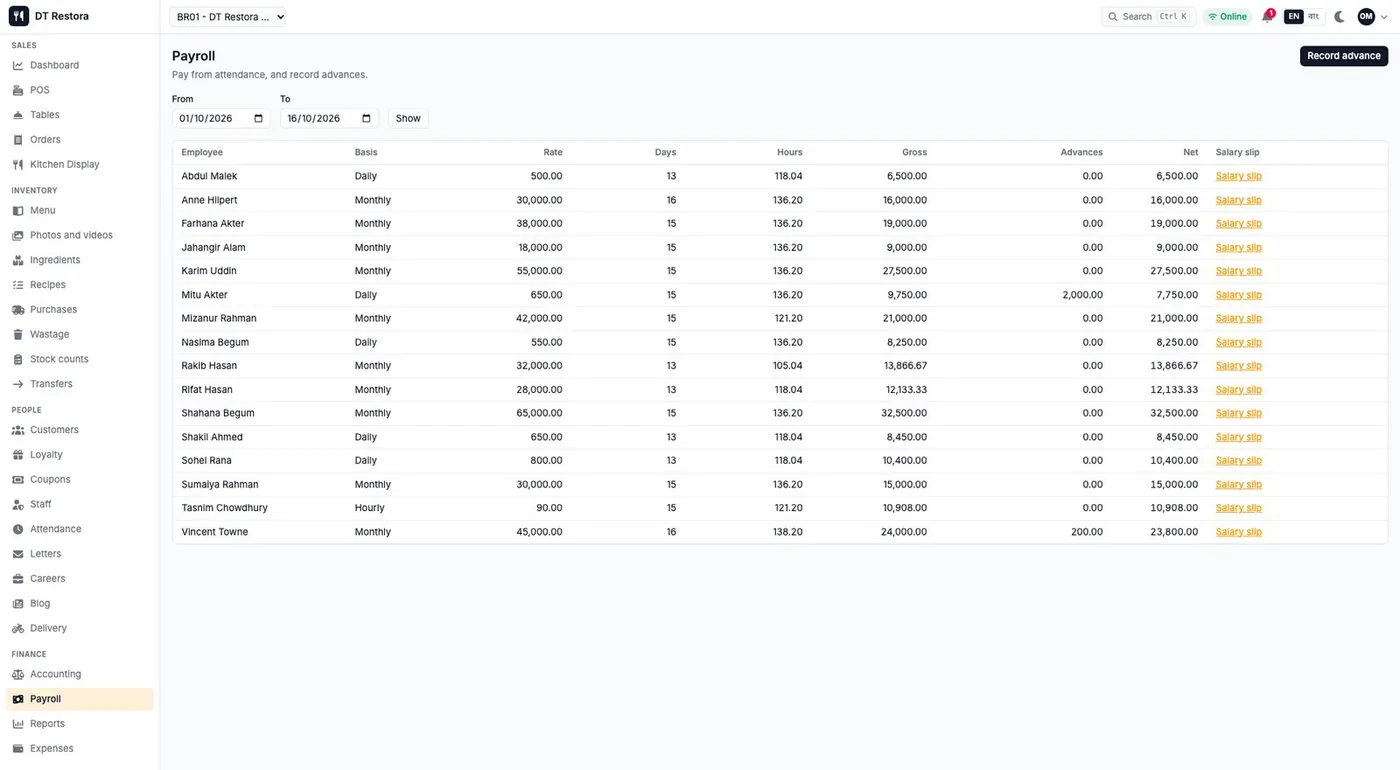
Task: Open Salary slip for Vincent Towne
Action: click(x=1238, y=532)
